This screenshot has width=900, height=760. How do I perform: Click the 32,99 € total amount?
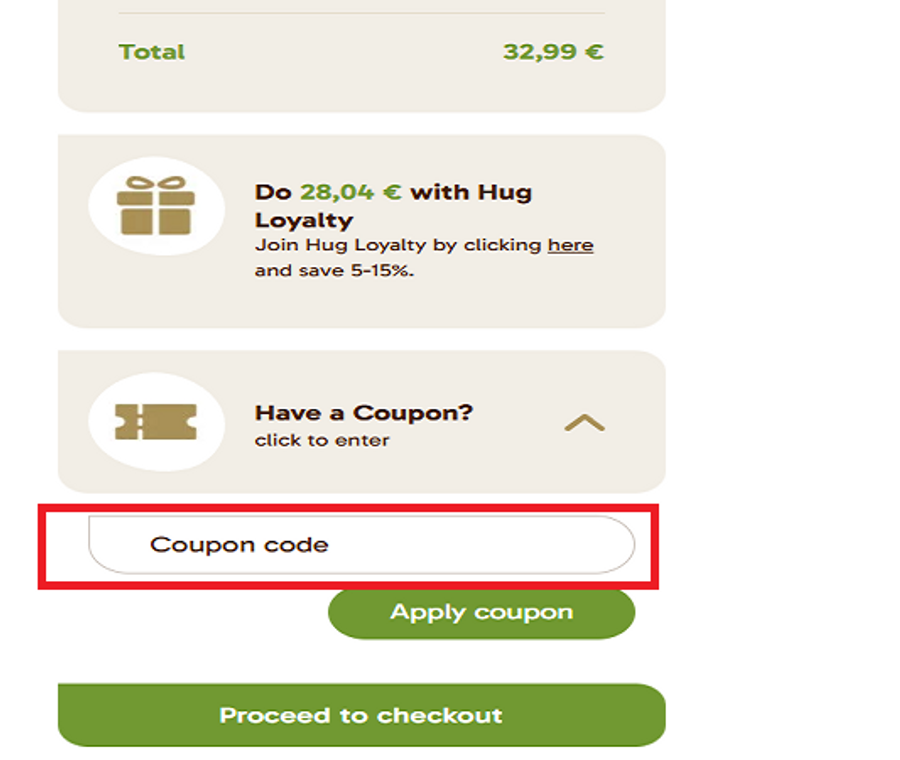553,52
